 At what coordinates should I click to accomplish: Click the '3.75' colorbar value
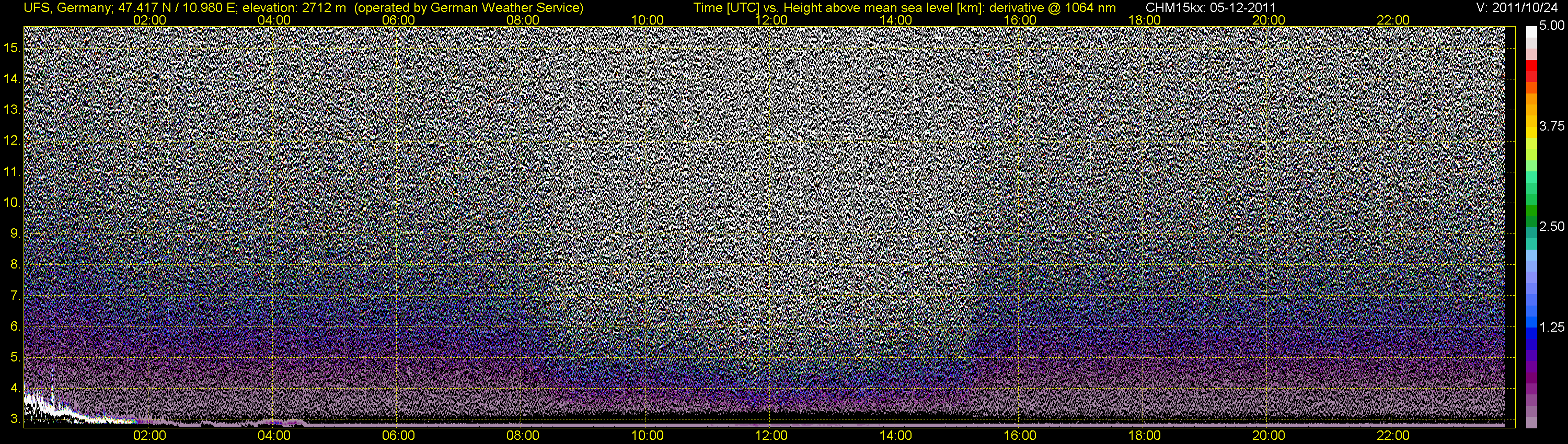tap(1552, 126)
